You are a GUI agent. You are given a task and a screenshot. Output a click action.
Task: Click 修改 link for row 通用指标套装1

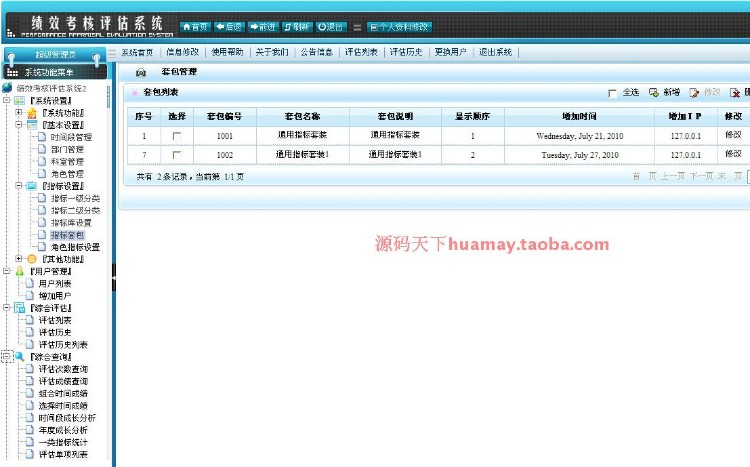(733, 154)
